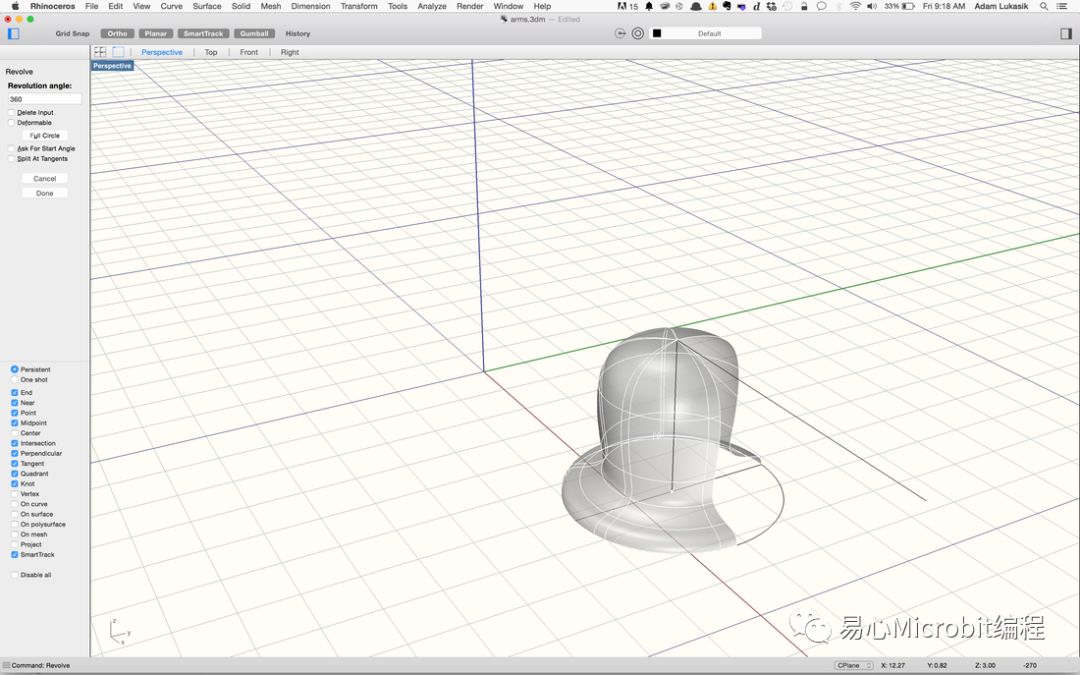1080x675 pixels.
Task: Select the One shot radio option
Action: (x=14, y=380)
